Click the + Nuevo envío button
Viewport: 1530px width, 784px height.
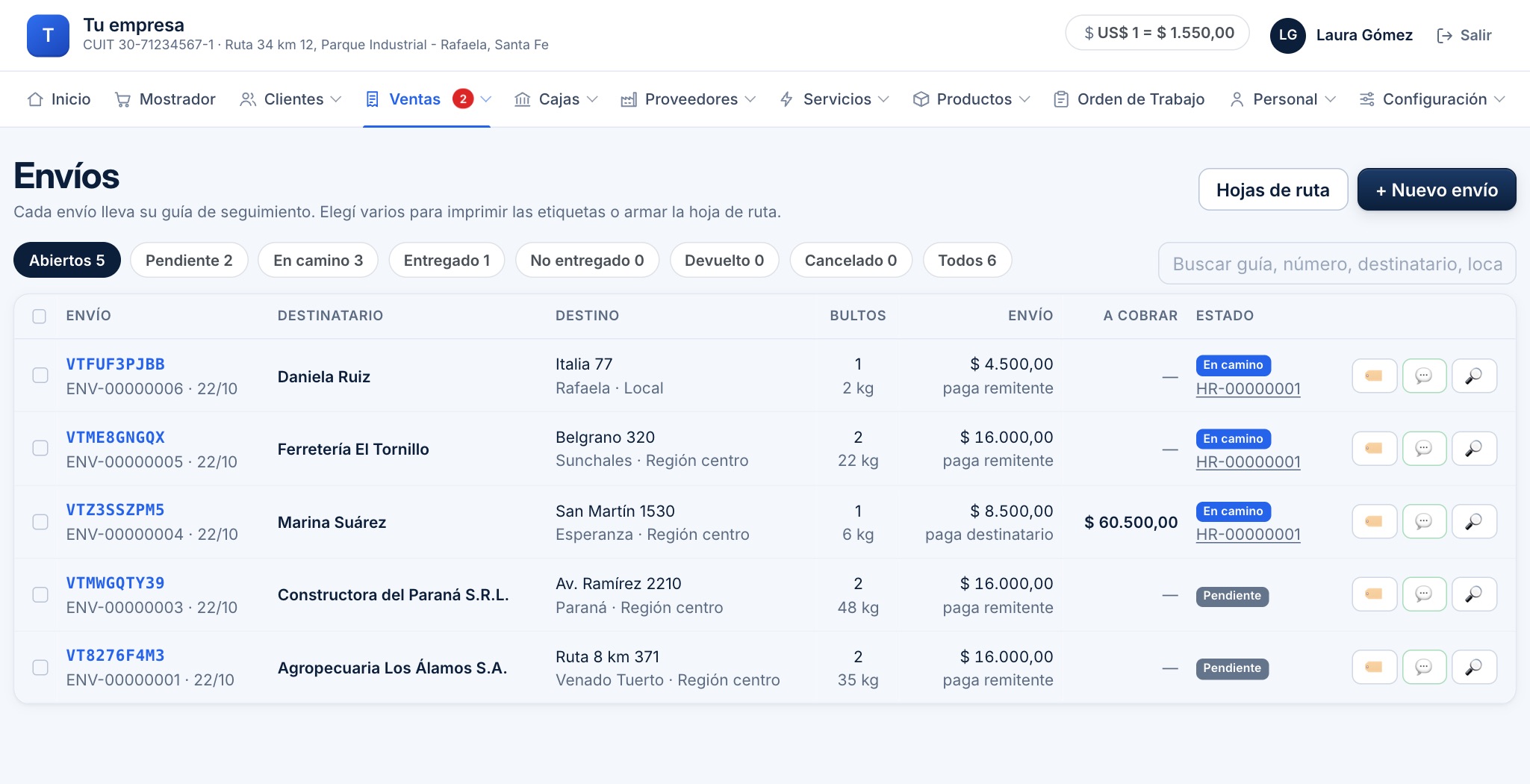[x=1436, y=190]
